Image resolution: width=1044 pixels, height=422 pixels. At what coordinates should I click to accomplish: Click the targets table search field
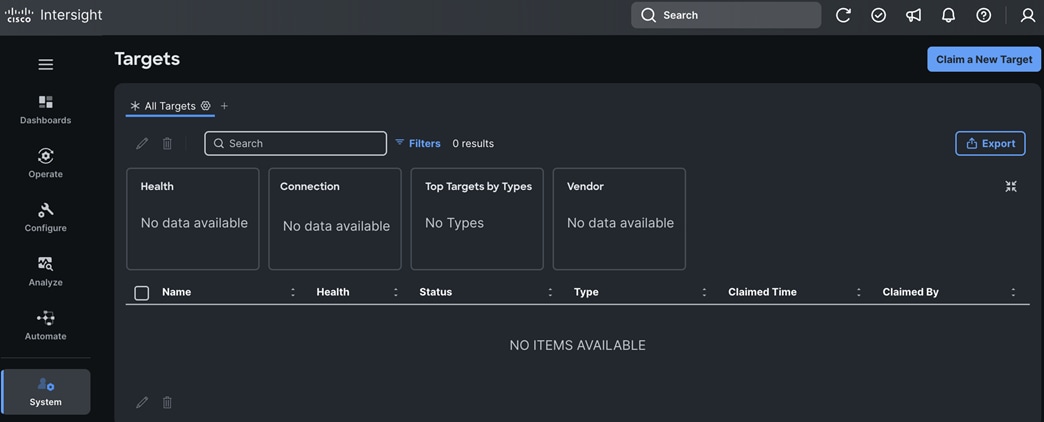pyautogui.click(x=296, y=143)
